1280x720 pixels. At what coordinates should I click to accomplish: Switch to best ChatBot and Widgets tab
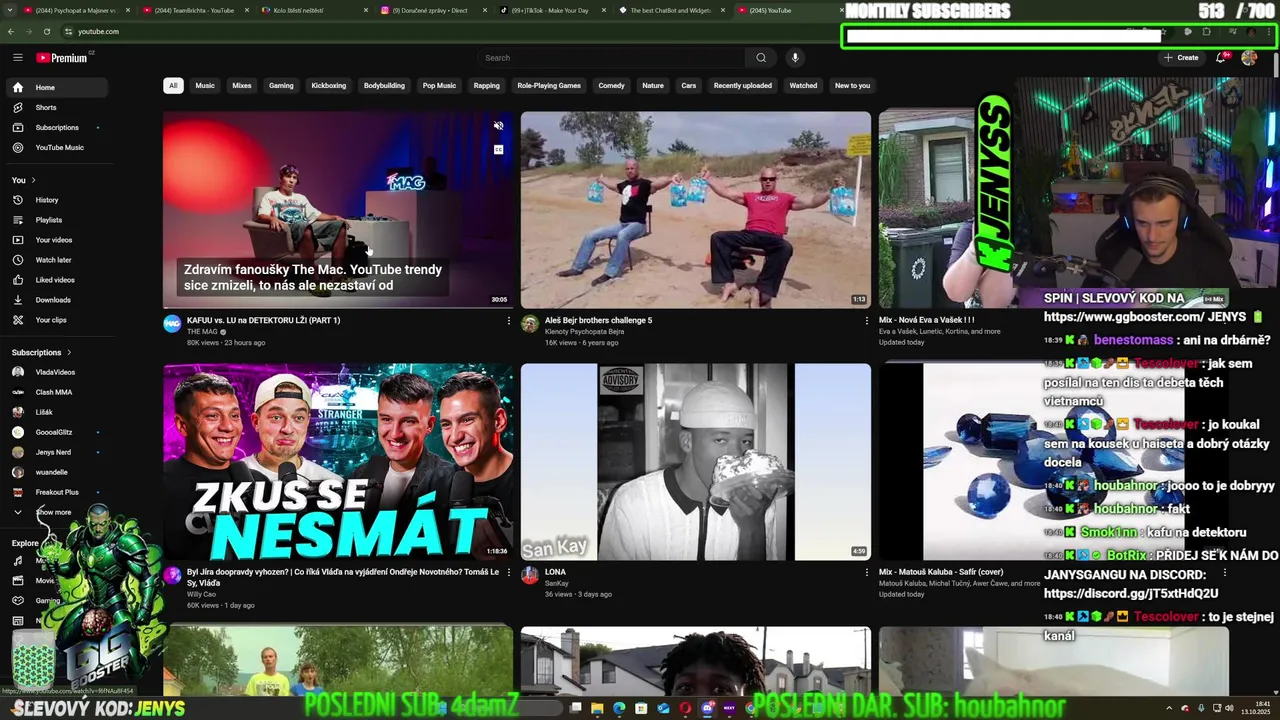click(x=671, y=10)
